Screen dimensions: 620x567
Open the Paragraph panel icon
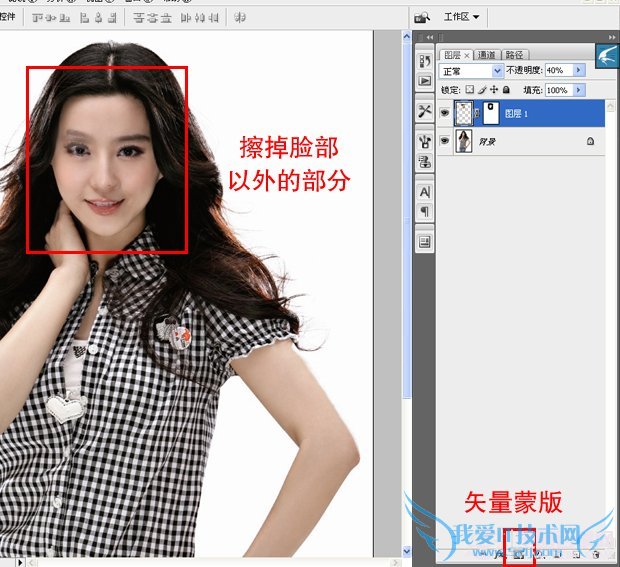coord(424,211)
